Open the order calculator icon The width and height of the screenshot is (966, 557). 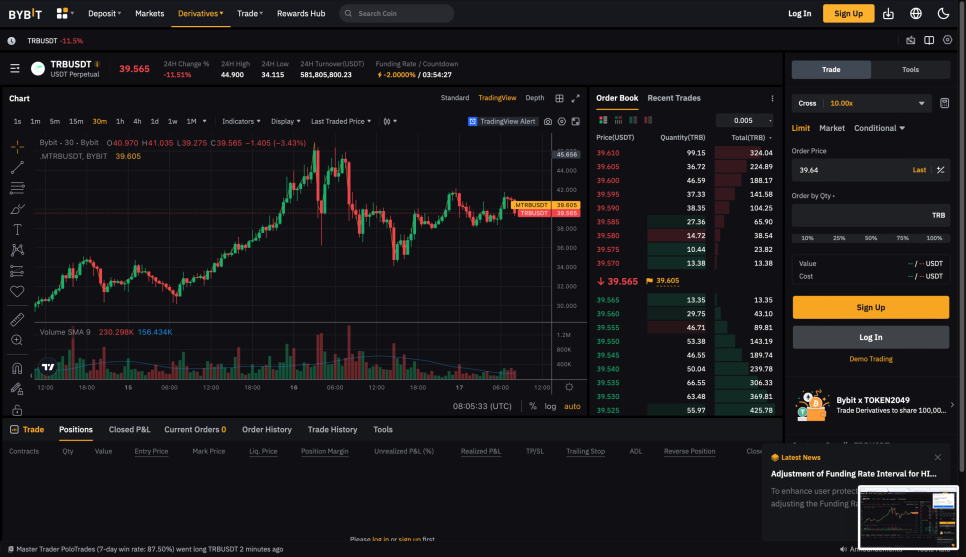944,103
